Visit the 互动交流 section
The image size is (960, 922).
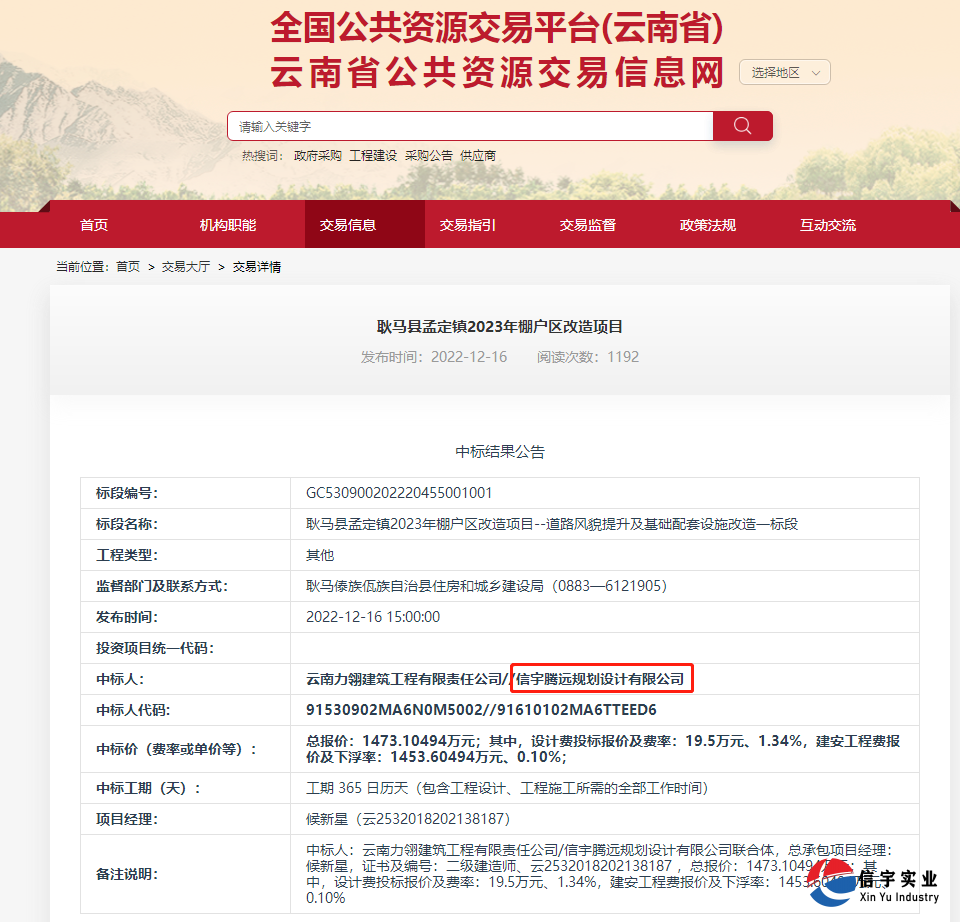click(827, 225)
